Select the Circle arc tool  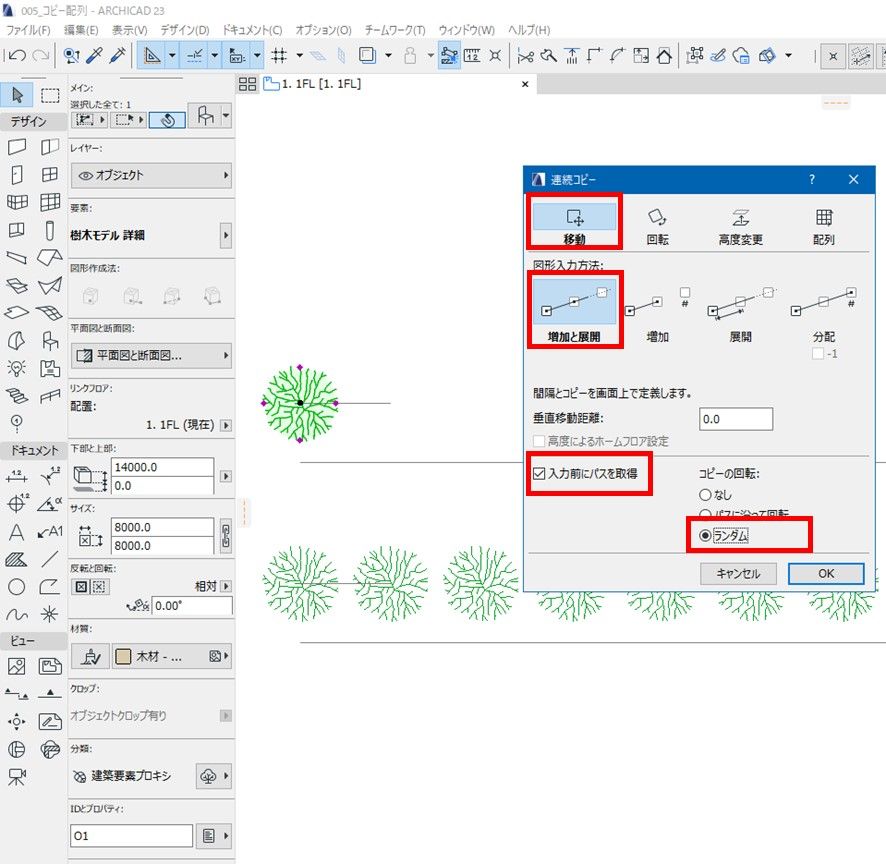[x=17, y=587]
